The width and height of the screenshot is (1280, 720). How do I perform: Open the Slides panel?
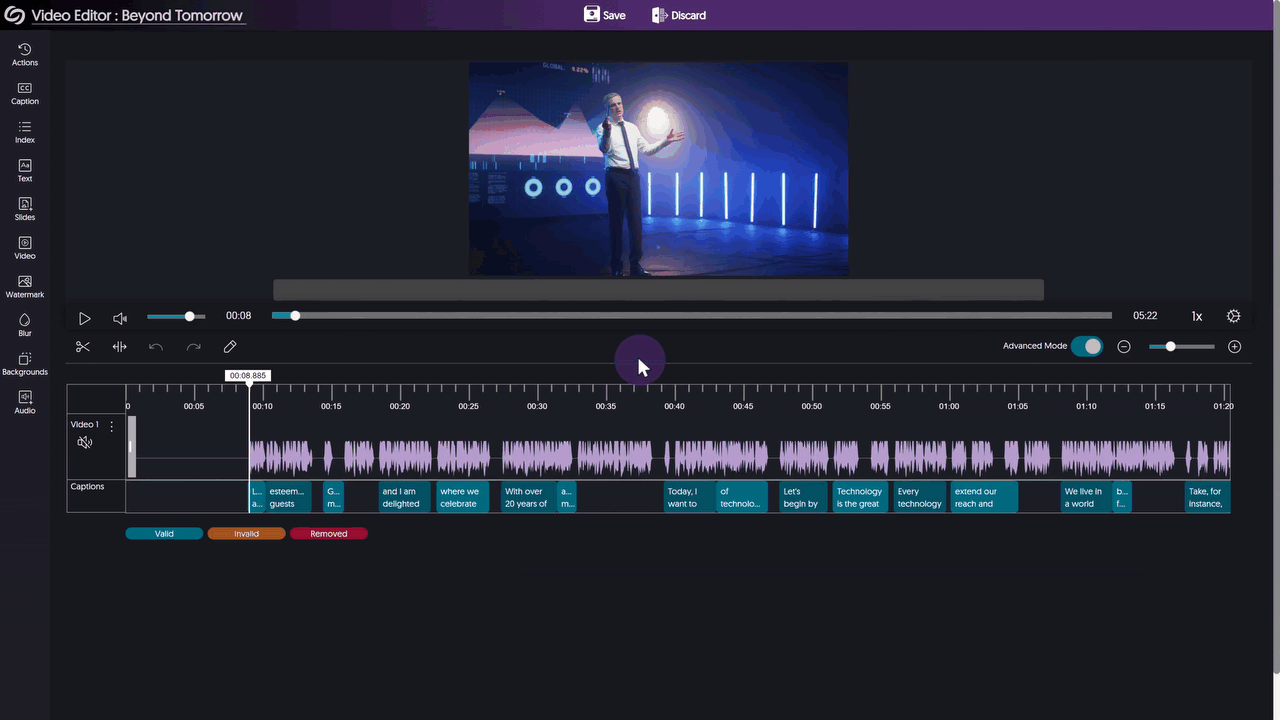point(24,208)
